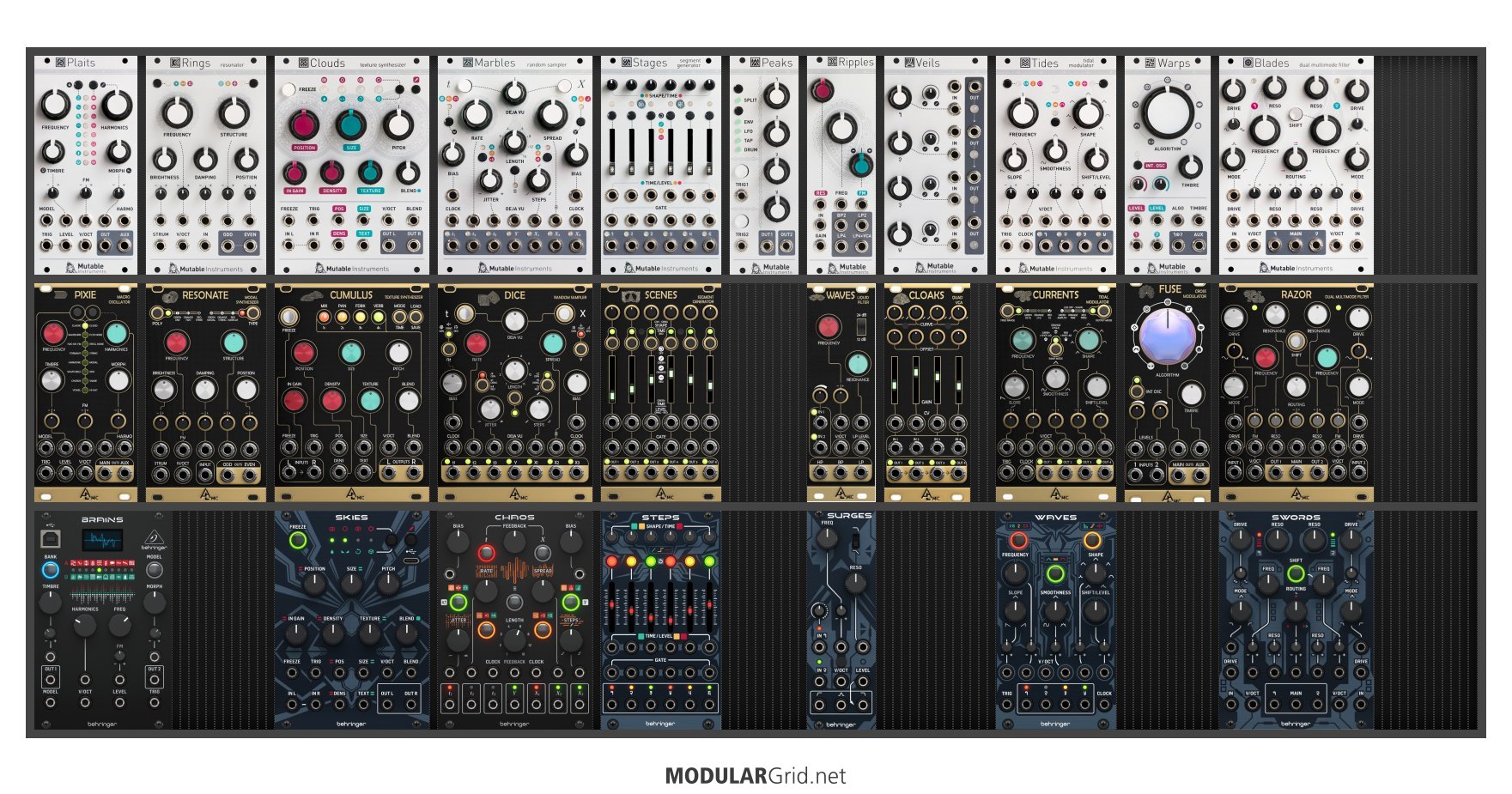Click the large FREQ knob on Ripples
The width and height of the screenshot is (1512, 794).
(x=841, y=129)
